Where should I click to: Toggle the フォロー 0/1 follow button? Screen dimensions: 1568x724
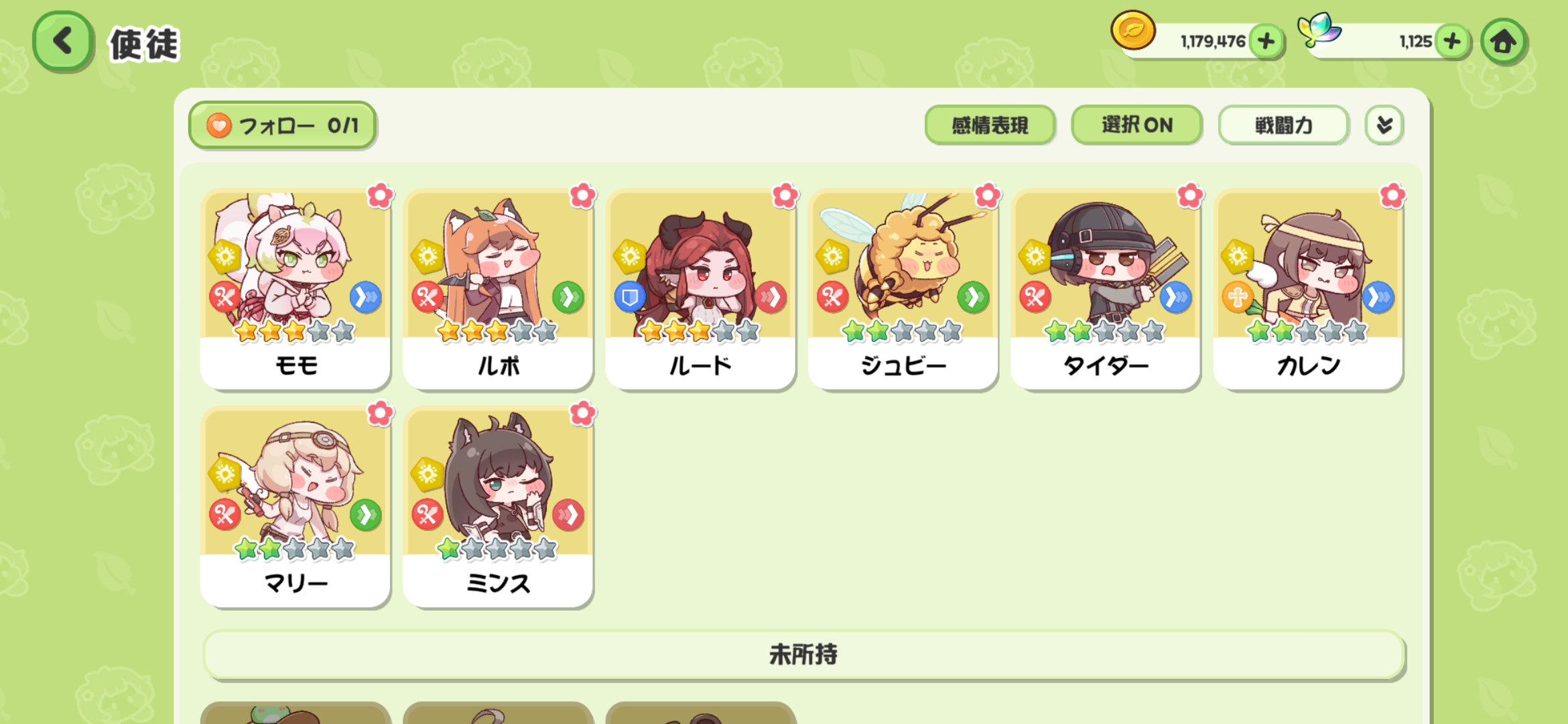(x=282, y=125)
